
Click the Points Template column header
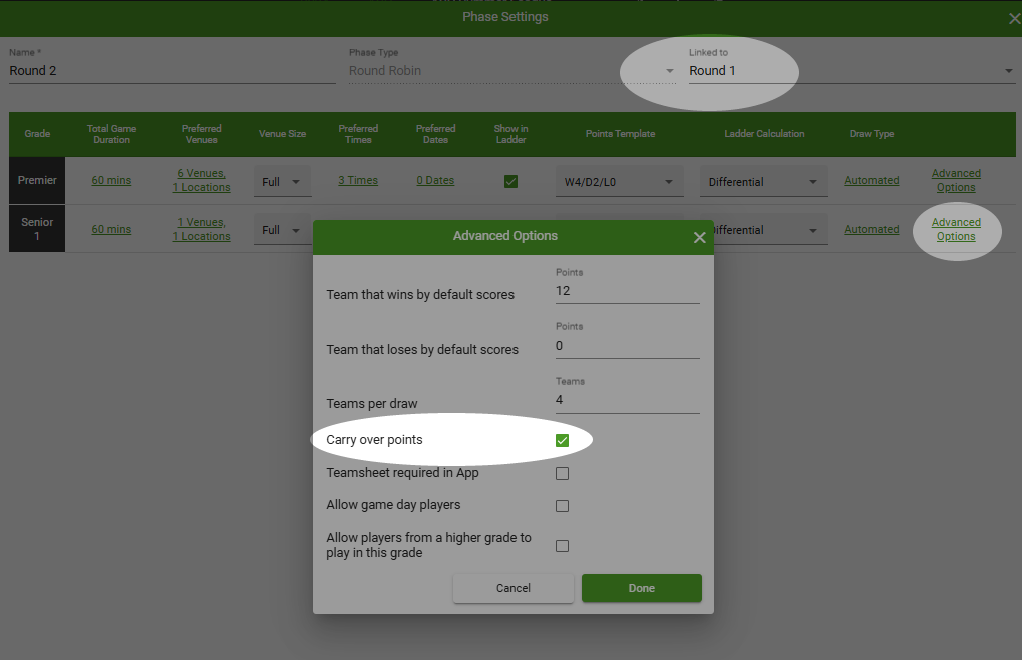(620, 134)
